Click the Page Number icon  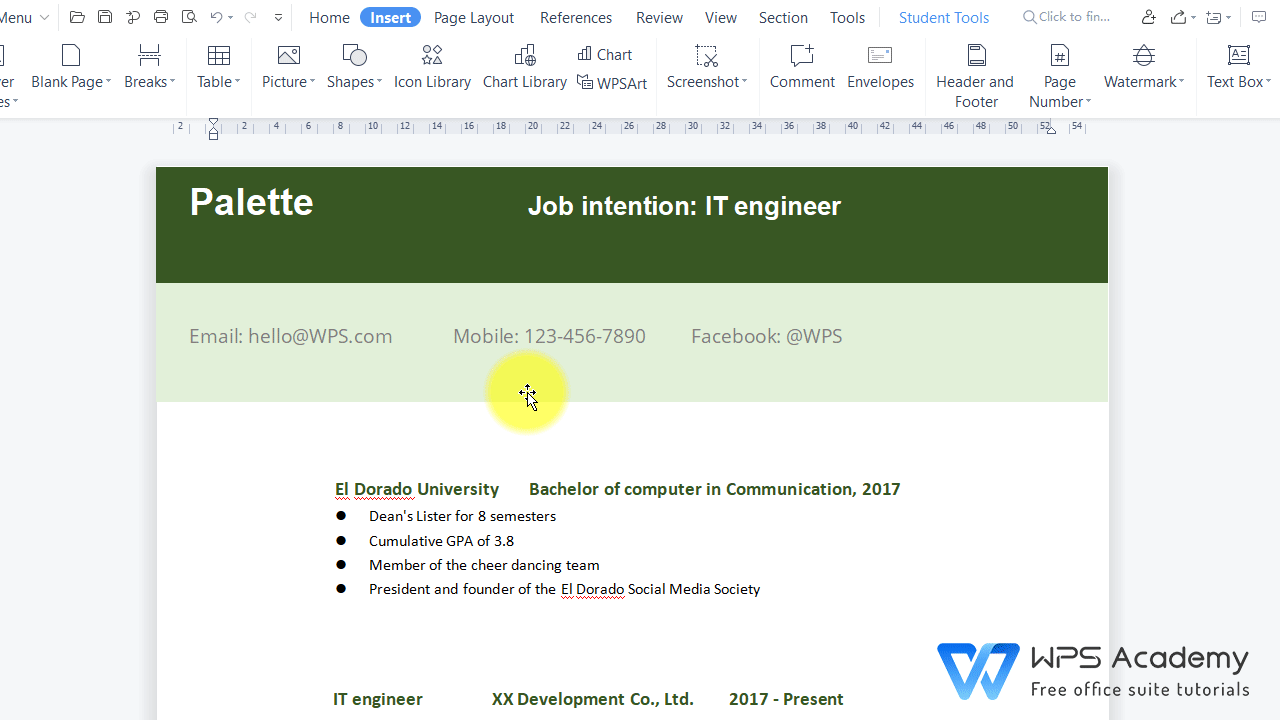tap(1060, 55)
